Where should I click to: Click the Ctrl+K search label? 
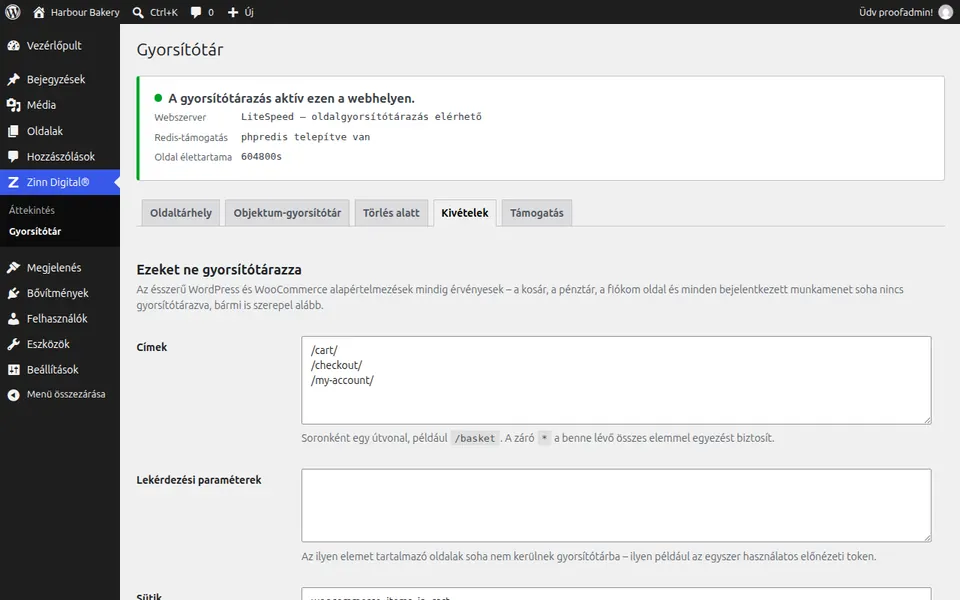click(x=164, y=12)
